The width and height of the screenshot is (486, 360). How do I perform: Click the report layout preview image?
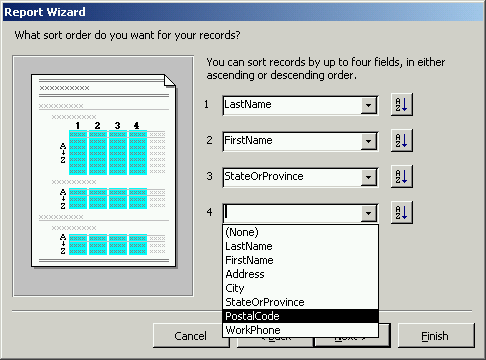(x=103, y=176)
